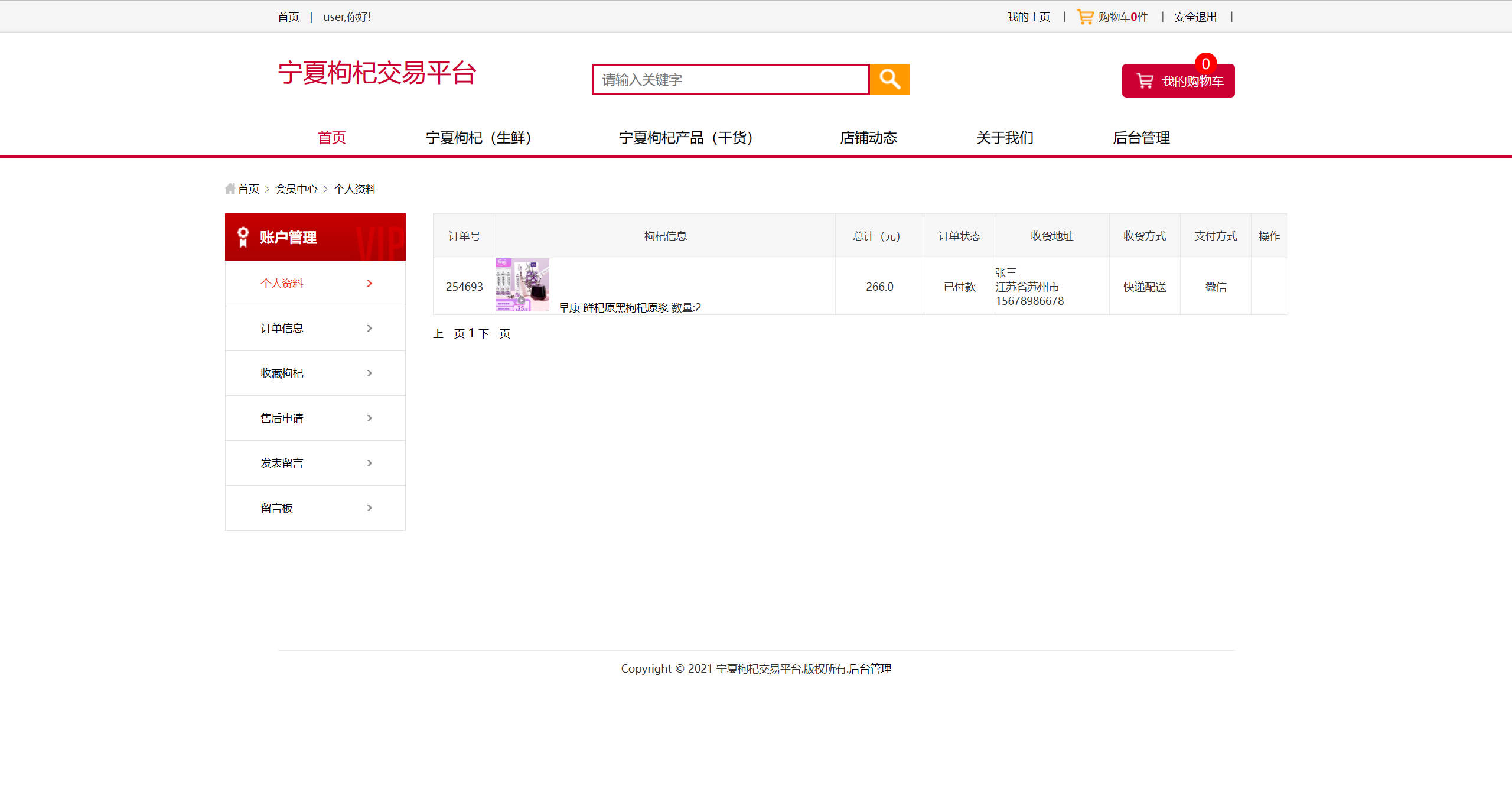Image resolution: width=1512 pixels, height=812 pixels.
Task: Open the product thumbnail for 鲜杞原黑枸杞原浆
Action: (x=522, y=285)
